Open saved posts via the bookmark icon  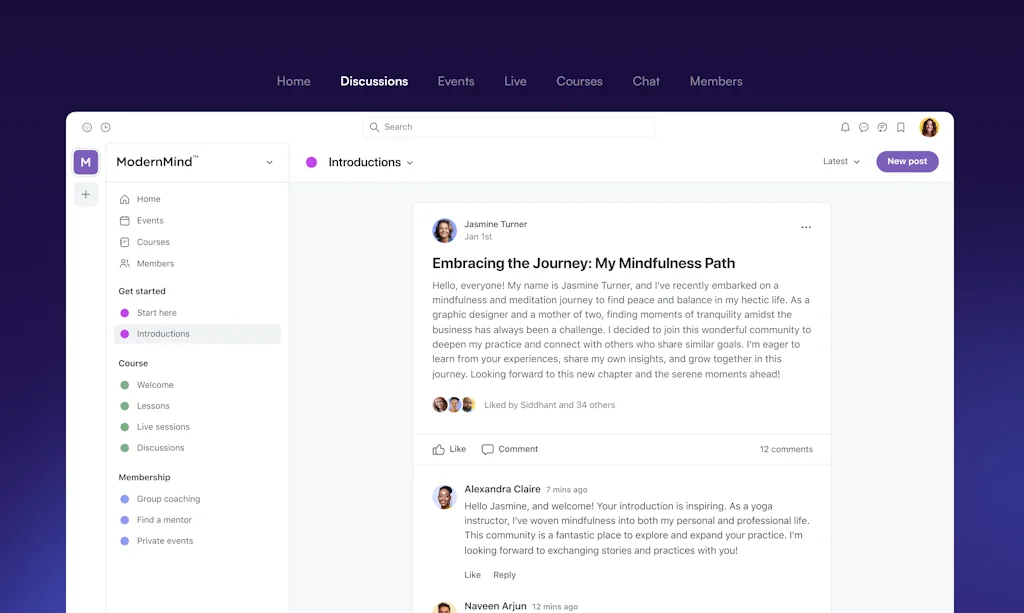(x=899, y=127)
